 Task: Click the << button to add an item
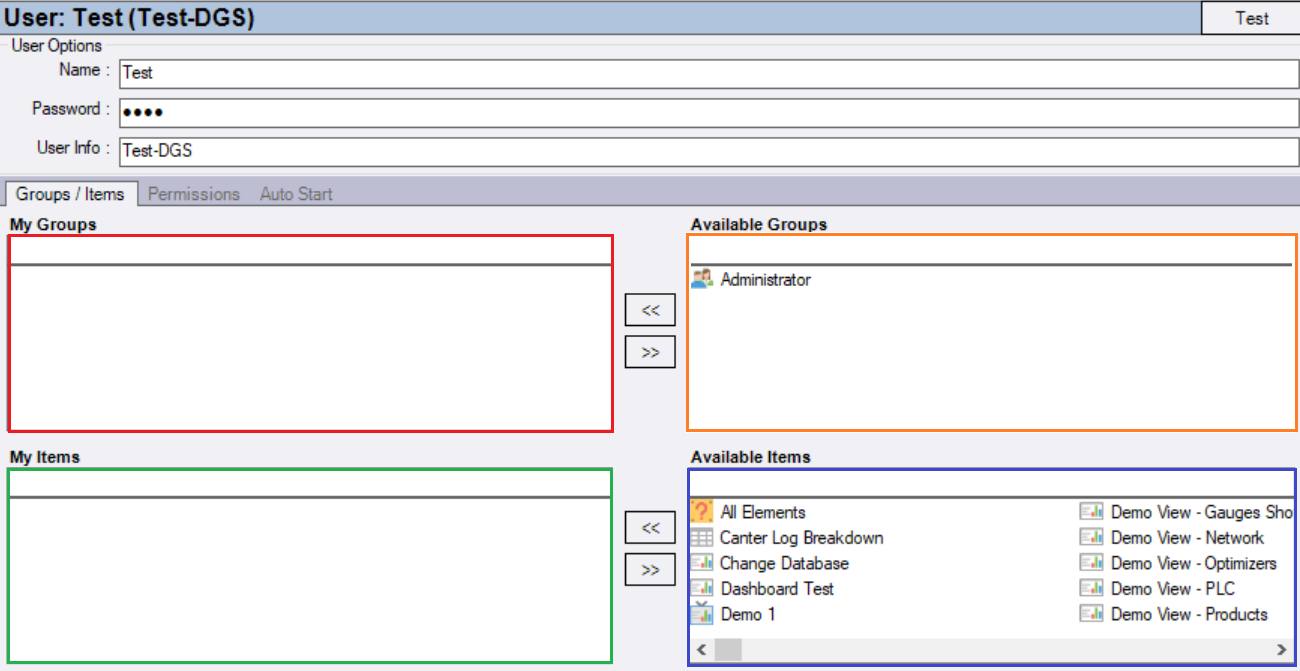(x=650, y=526)
